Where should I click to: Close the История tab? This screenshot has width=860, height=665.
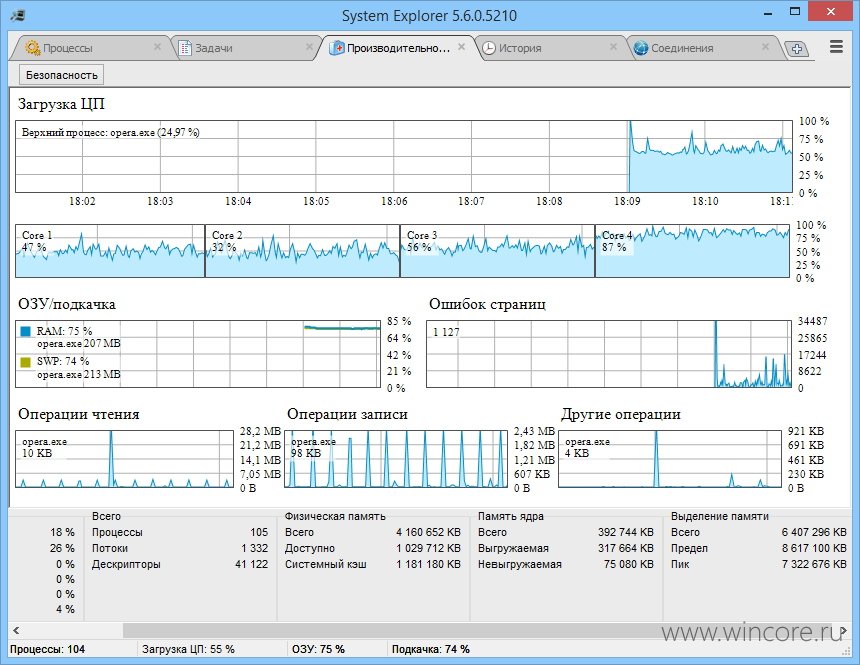click(x=614, y=47)
